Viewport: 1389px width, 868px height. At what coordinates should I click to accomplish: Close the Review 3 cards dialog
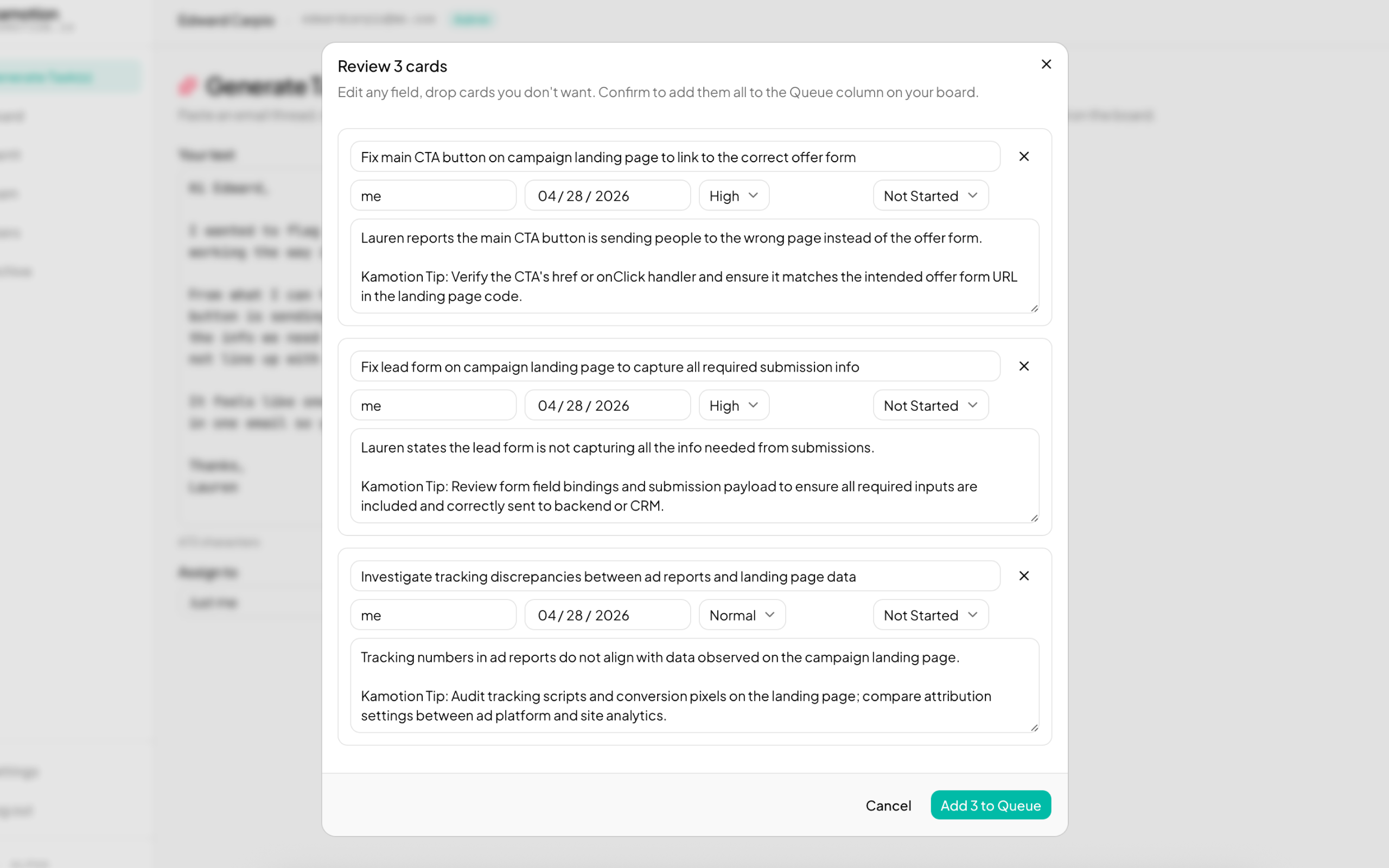coord(1046,65)
